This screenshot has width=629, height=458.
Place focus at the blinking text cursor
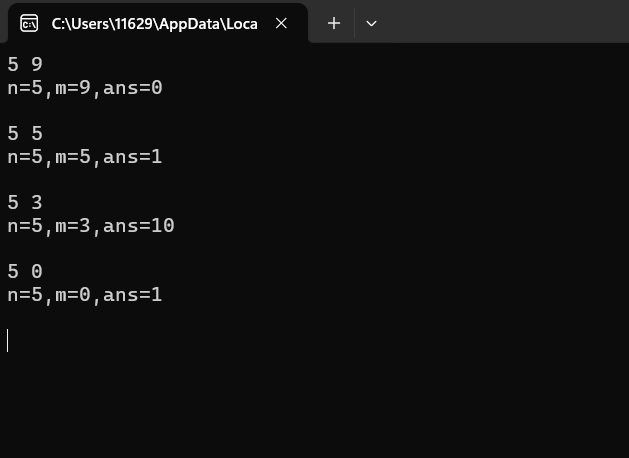click(8, 340)
